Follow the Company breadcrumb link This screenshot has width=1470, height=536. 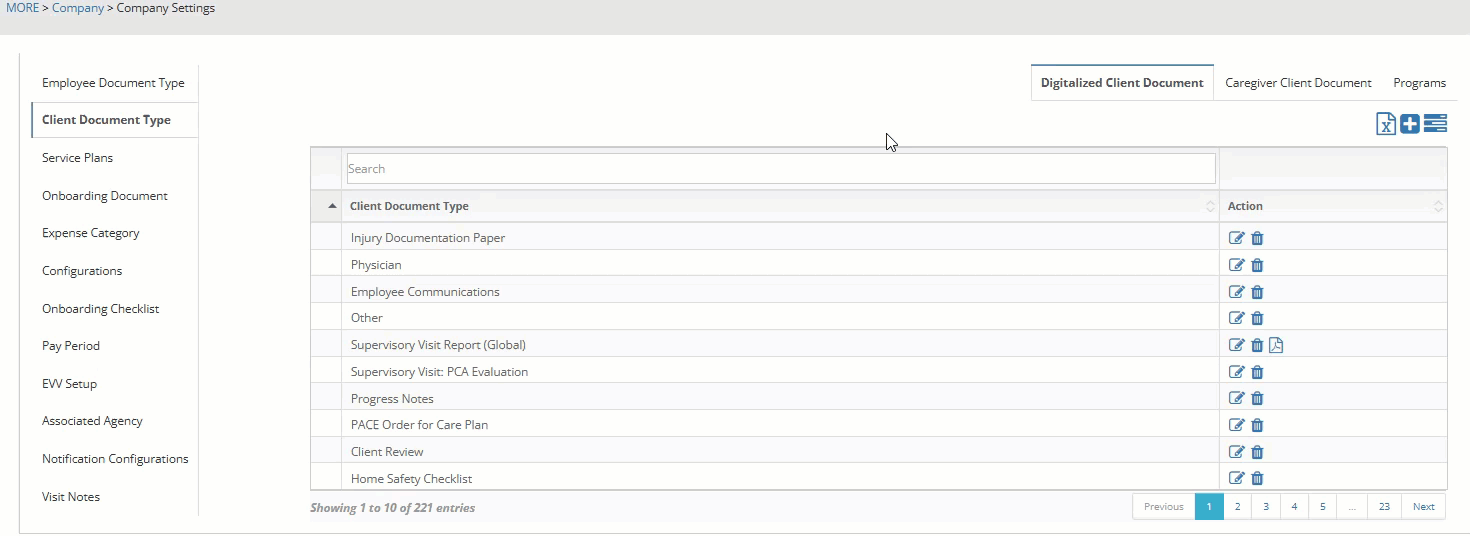78,8
